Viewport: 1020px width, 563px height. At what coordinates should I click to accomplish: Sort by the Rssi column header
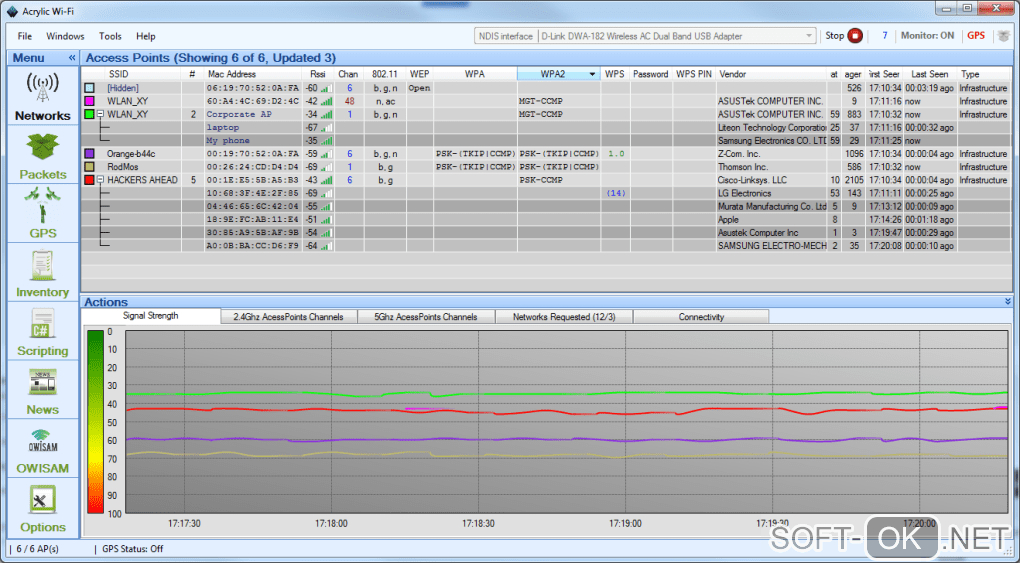(317, 74)
